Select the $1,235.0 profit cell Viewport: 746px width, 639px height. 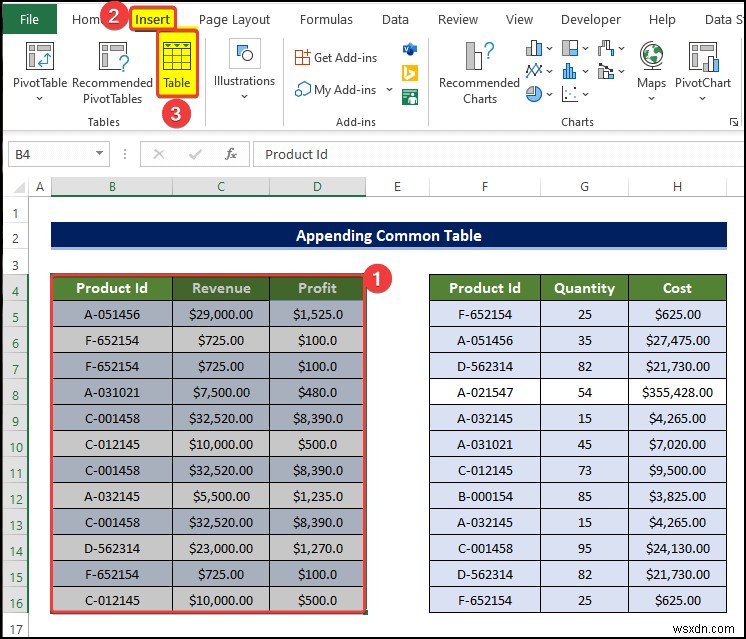point(317,496)
